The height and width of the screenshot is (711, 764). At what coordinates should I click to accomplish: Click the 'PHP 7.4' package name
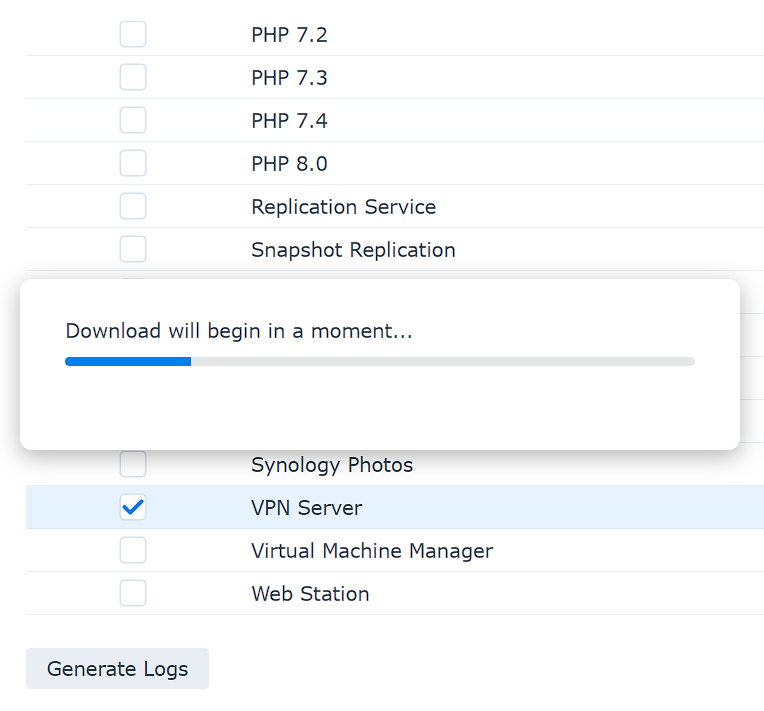tap(289, 121)
